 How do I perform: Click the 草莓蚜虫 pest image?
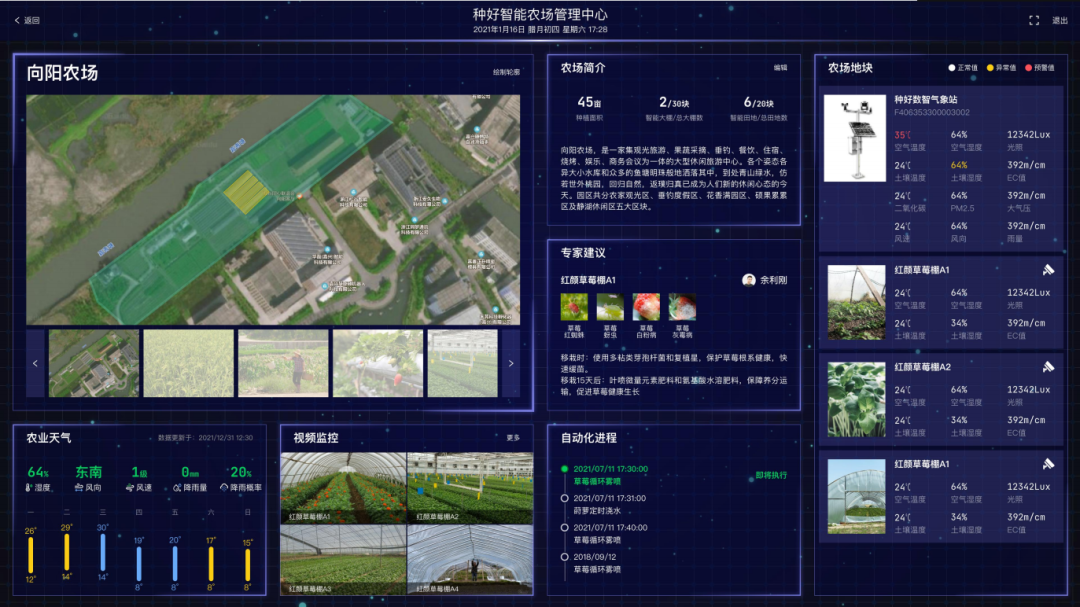point(610,307)
